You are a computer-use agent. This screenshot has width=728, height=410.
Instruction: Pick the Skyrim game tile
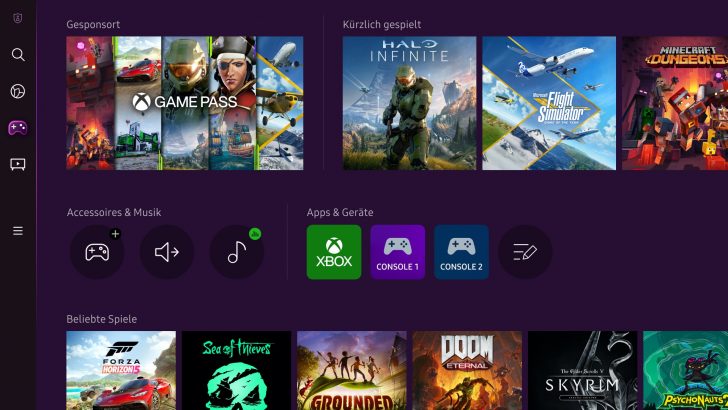click(x=583, y=371)
